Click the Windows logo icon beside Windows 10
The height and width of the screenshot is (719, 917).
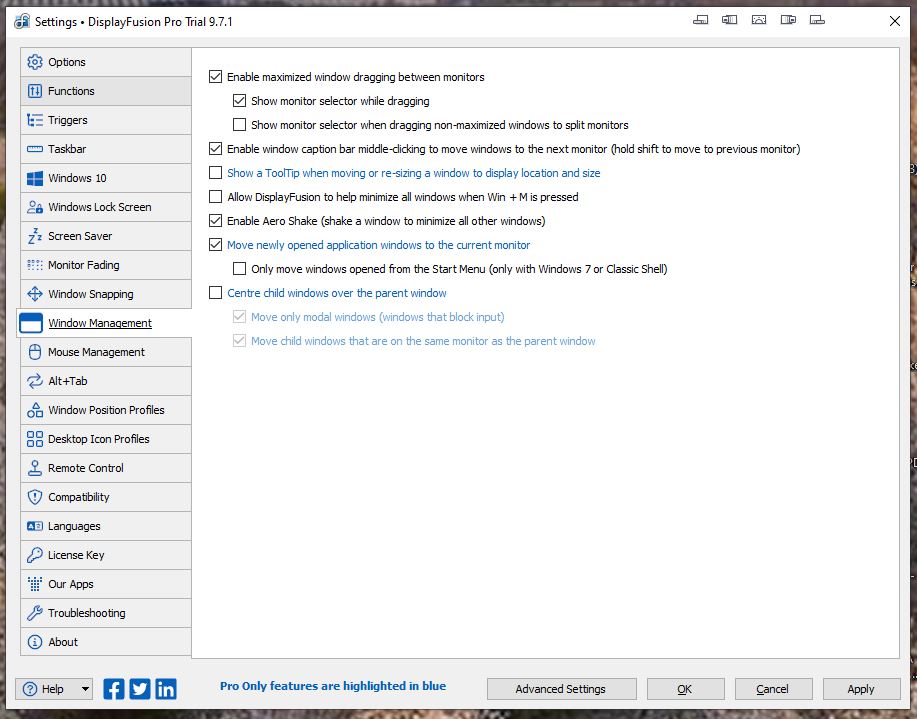pos(35,178)
